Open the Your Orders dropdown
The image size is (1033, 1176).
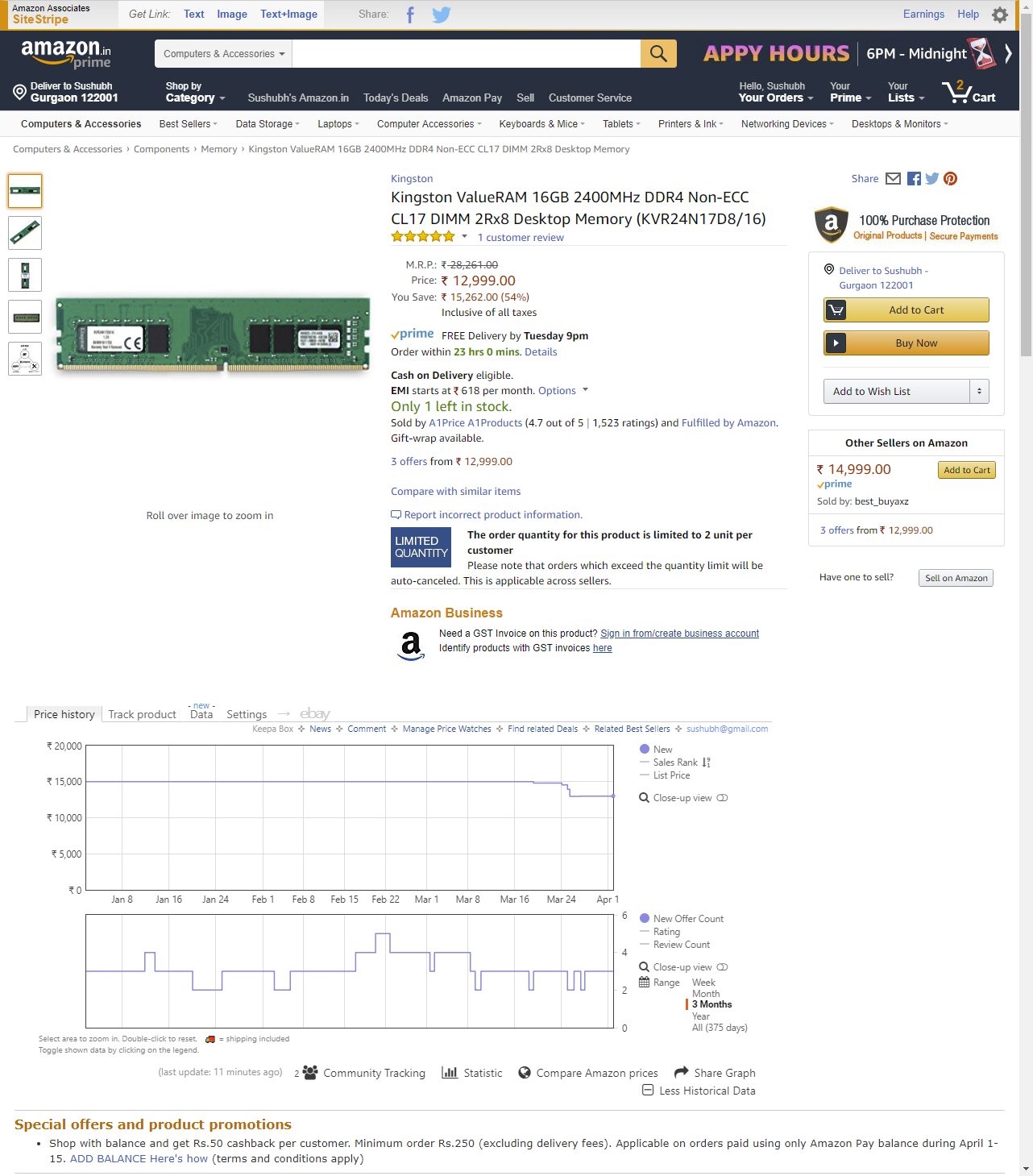pos(776,92)
